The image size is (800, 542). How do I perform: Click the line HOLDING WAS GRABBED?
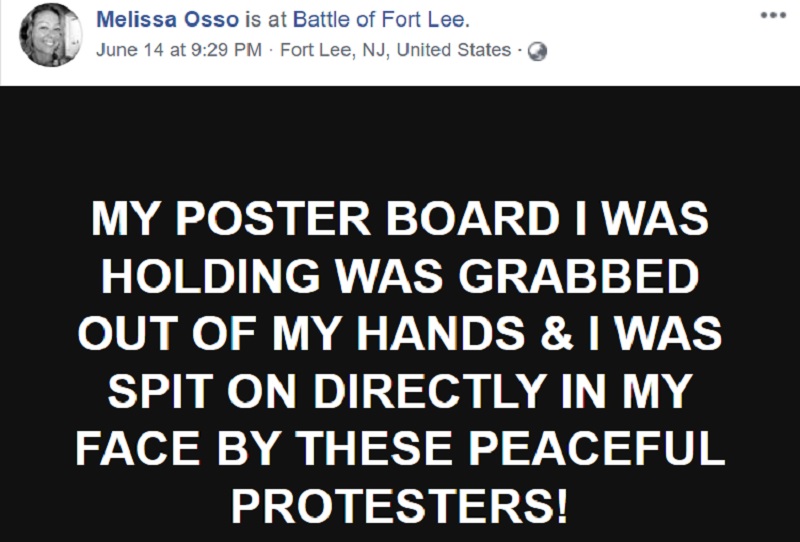[x=400, y=276]
